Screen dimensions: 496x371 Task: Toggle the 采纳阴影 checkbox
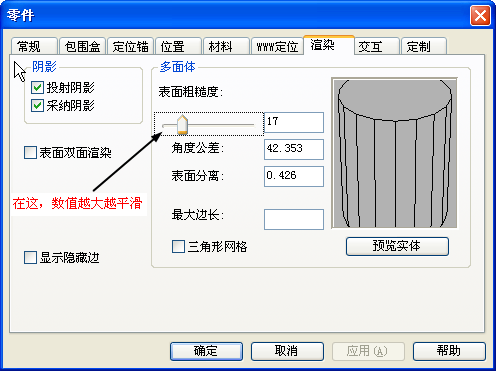[x=37, y=106]
